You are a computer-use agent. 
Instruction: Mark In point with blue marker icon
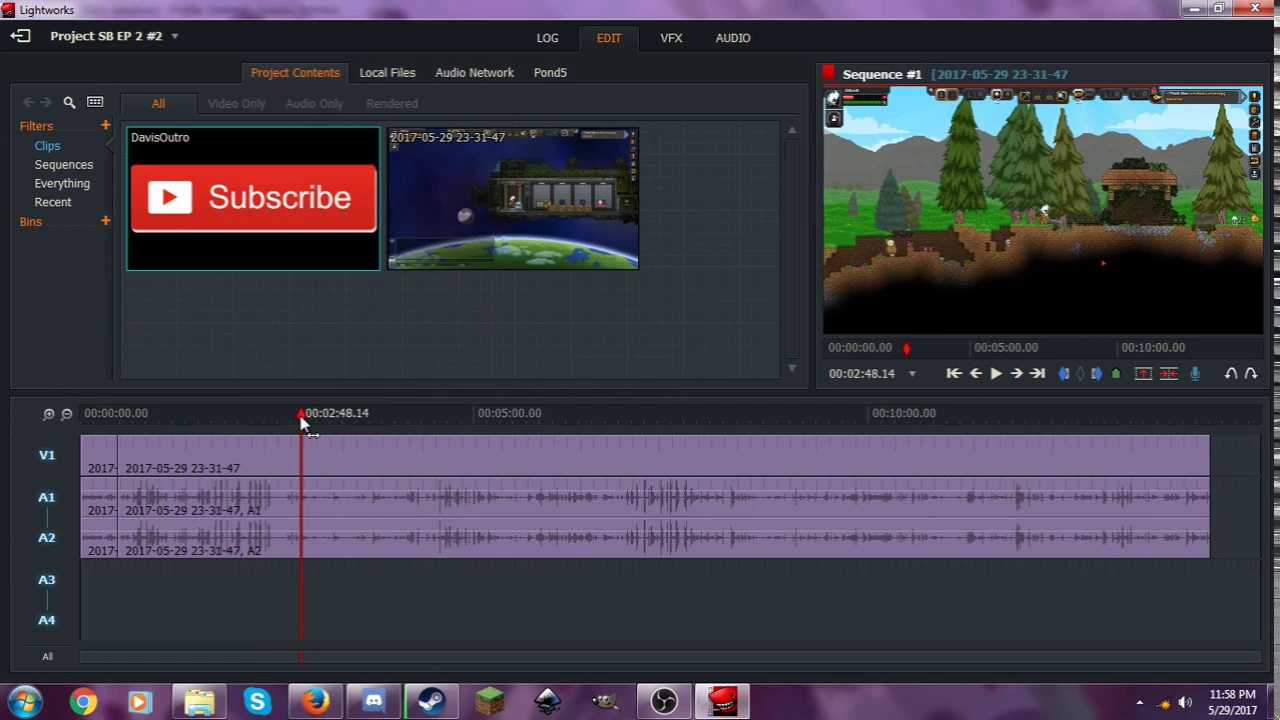point(1064,374)
